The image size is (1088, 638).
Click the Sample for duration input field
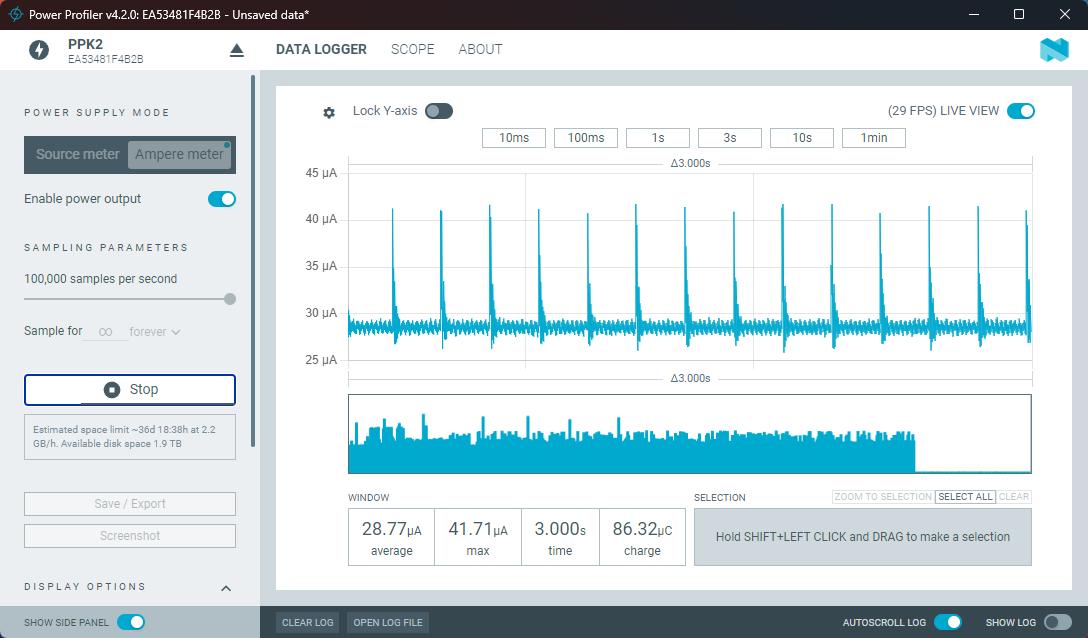point(105,332)
